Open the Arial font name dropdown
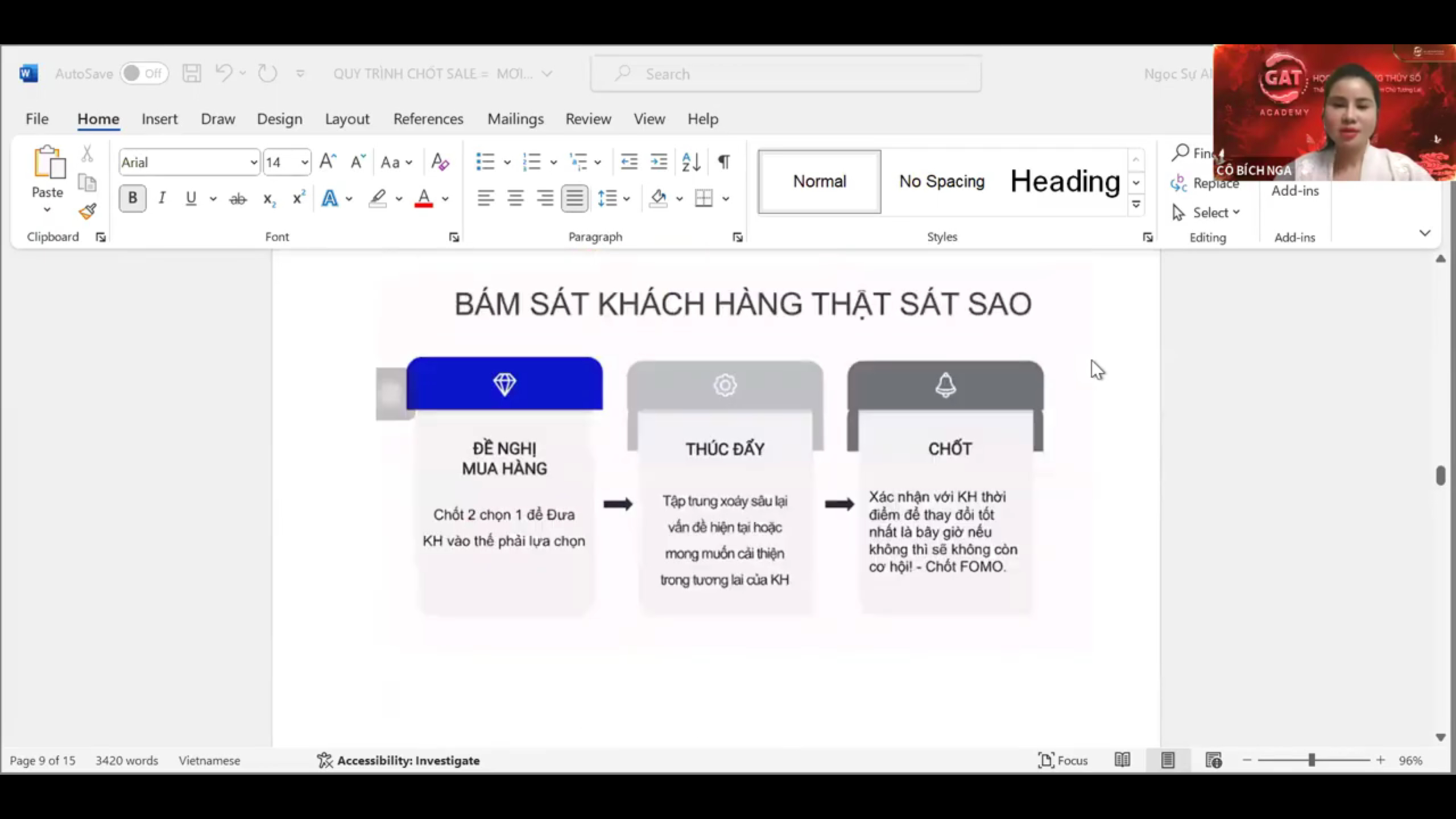 click(253, 163)
